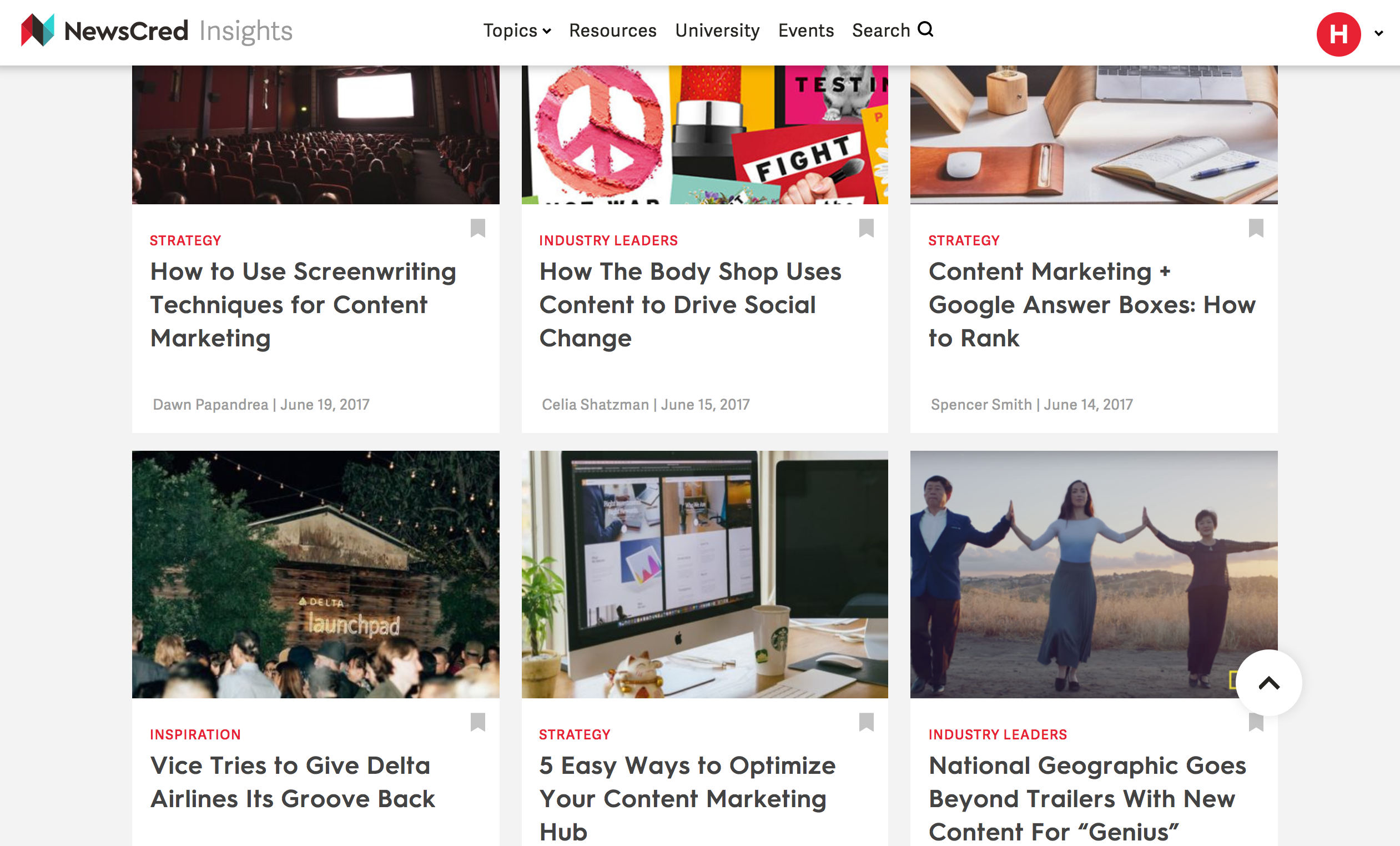Click STRATEGY tag on Content Marketing Hub article
Screen dimensions: 1400x846
575,734
